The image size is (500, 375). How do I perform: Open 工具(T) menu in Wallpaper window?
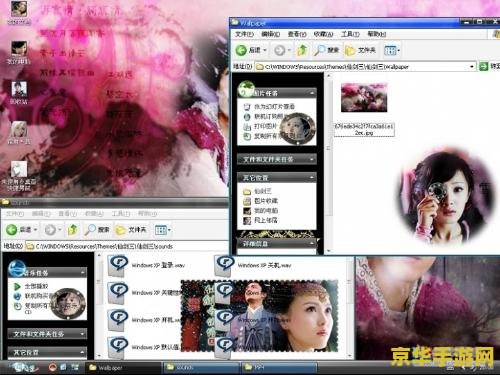pos(350,34)
